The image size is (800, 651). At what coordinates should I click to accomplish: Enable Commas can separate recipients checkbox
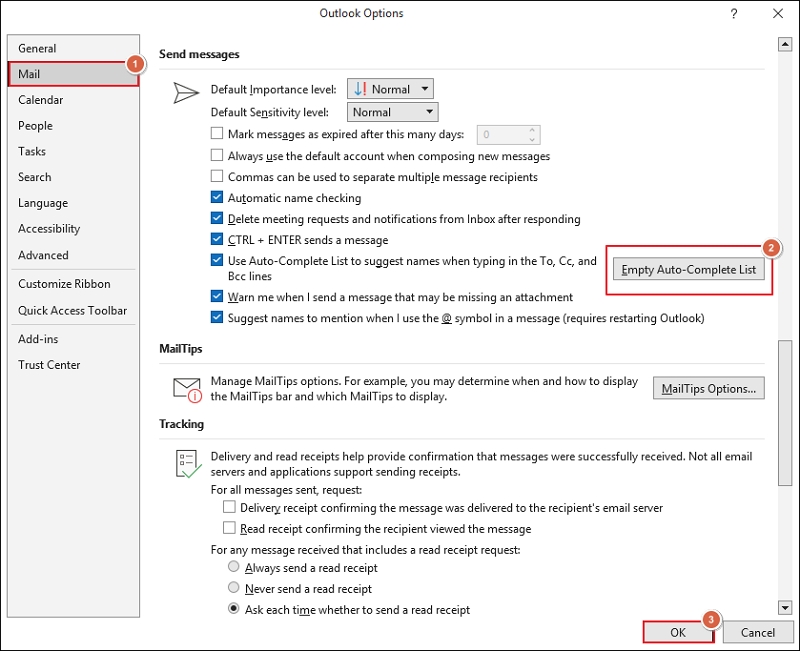(x=217, y=176)
